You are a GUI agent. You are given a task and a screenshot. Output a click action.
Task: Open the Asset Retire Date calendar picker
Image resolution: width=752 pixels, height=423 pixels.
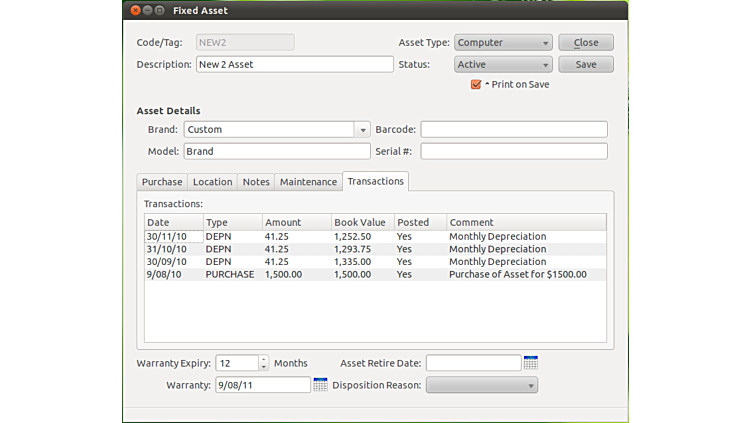click(531, 363)
